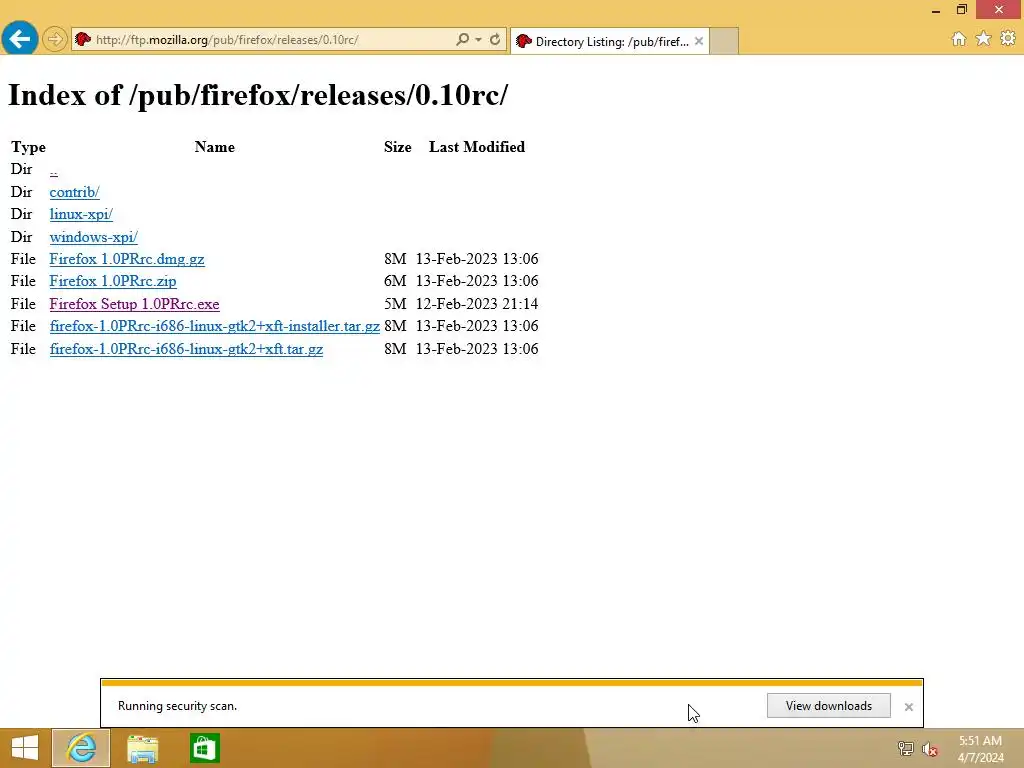Click the 'Name' column header
This screenshot has height=768, width=1024.
coord(214,147)
